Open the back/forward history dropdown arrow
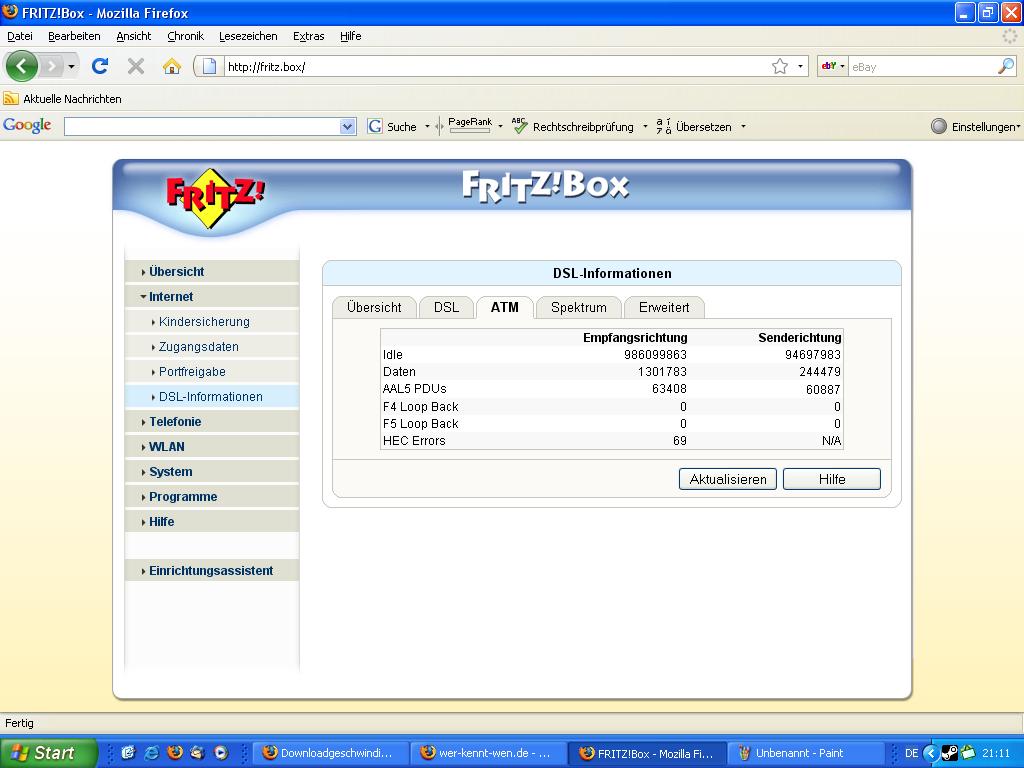1024x768 pixels. pyautogui.click(x=71, y=67)
